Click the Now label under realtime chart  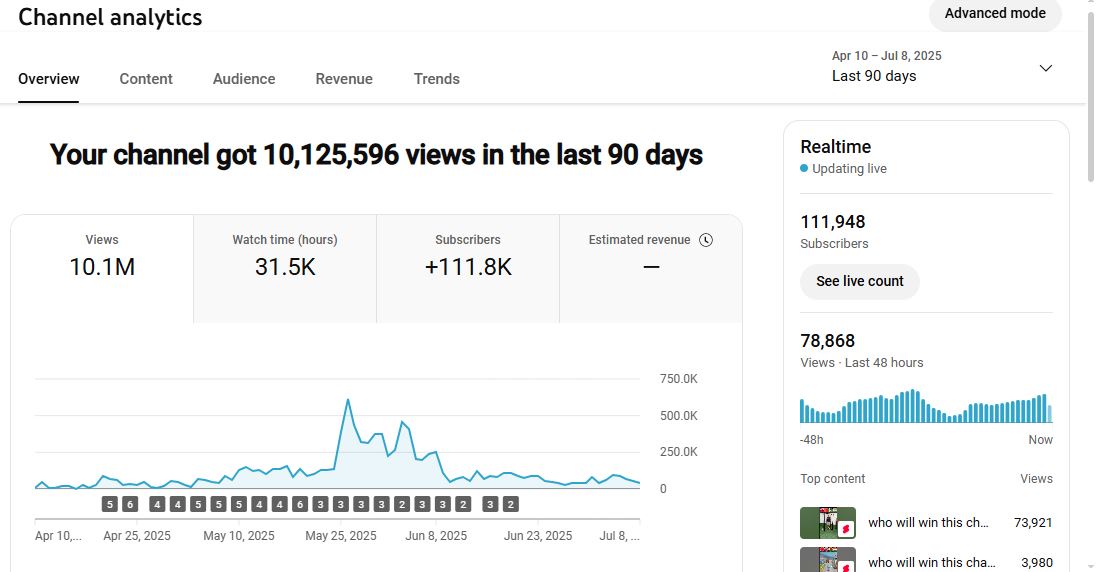pos(1040,440)
